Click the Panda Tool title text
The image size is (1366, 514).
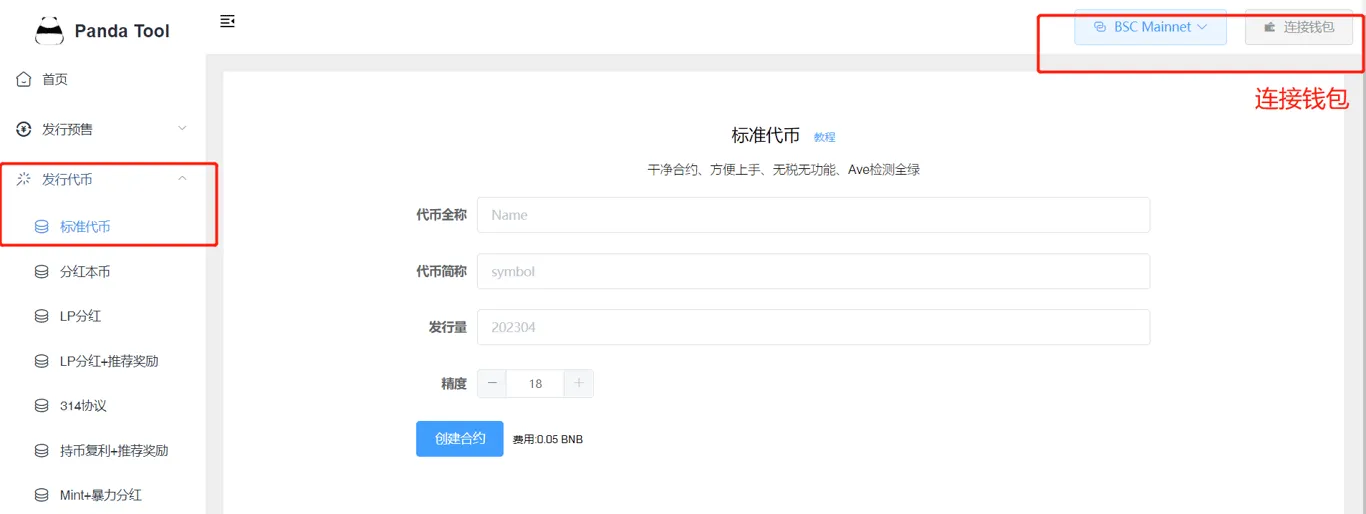pyautogui.click(x=122, y=31)
